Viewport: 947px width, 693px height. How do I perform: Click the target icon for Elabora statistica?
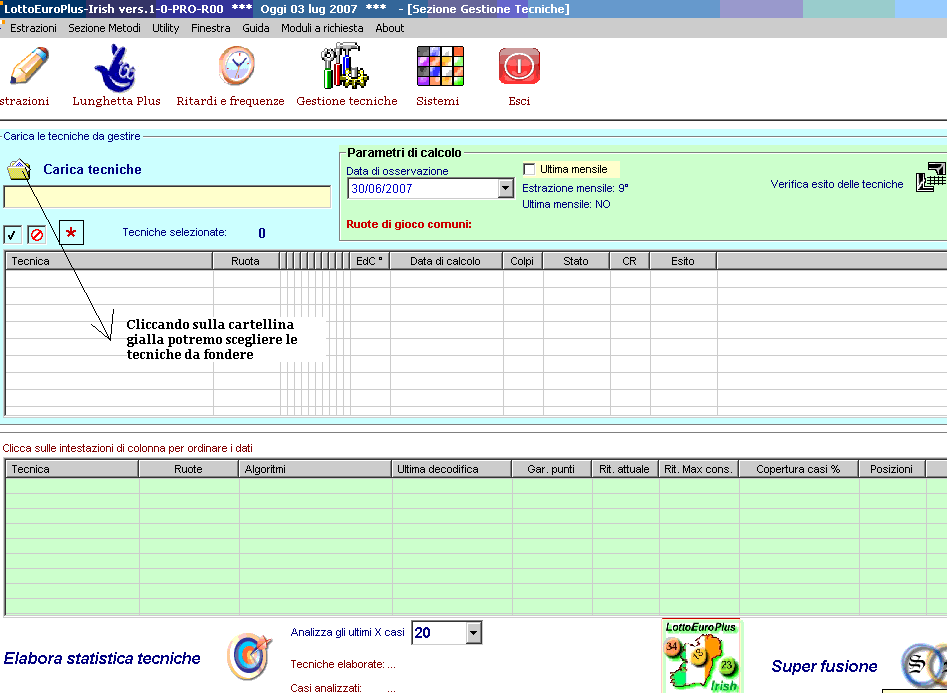[x=250, y=656]
